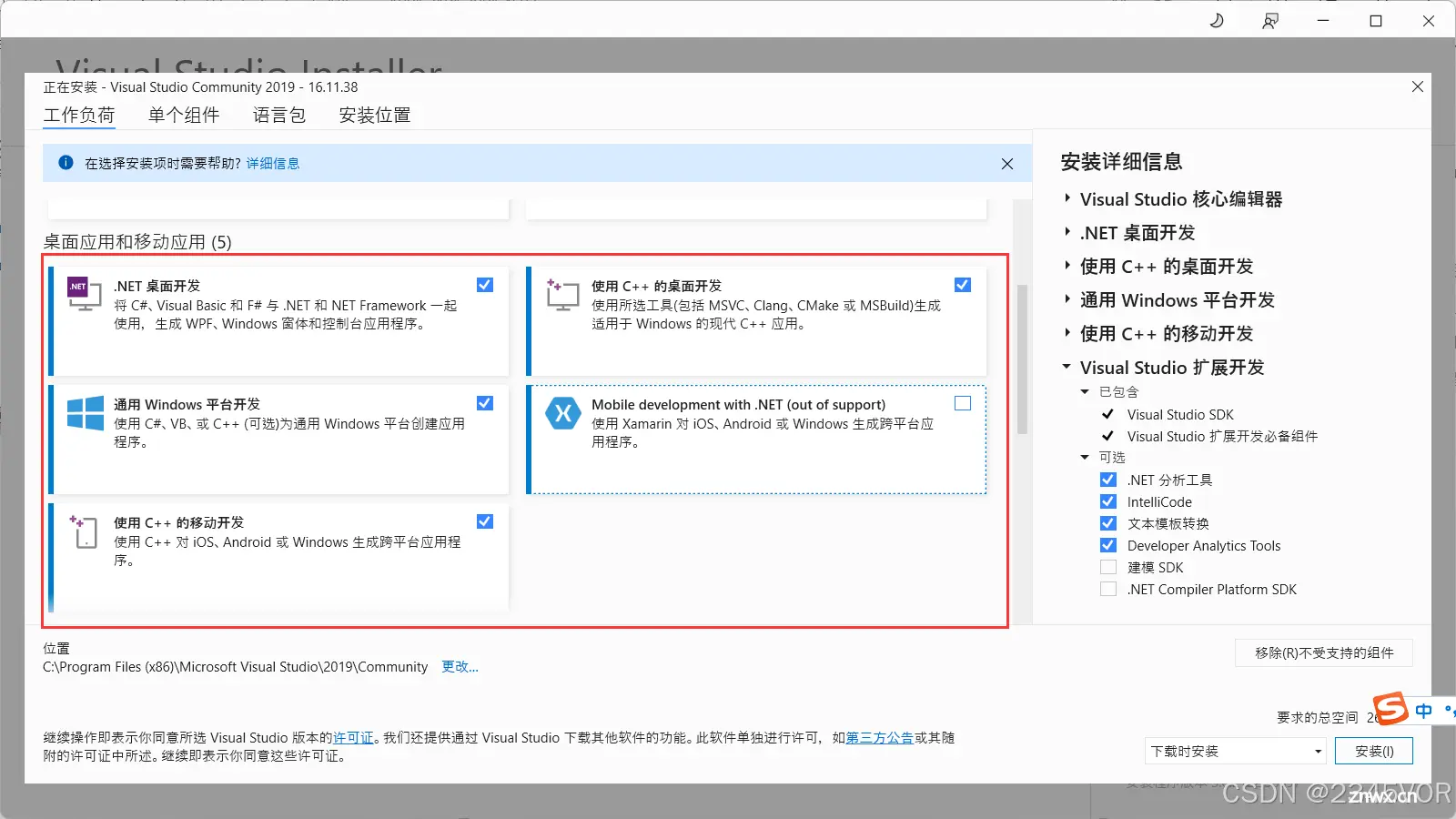Click the 安装(I) install button
1456x819 pixels.
click(x=1374, y=751)
